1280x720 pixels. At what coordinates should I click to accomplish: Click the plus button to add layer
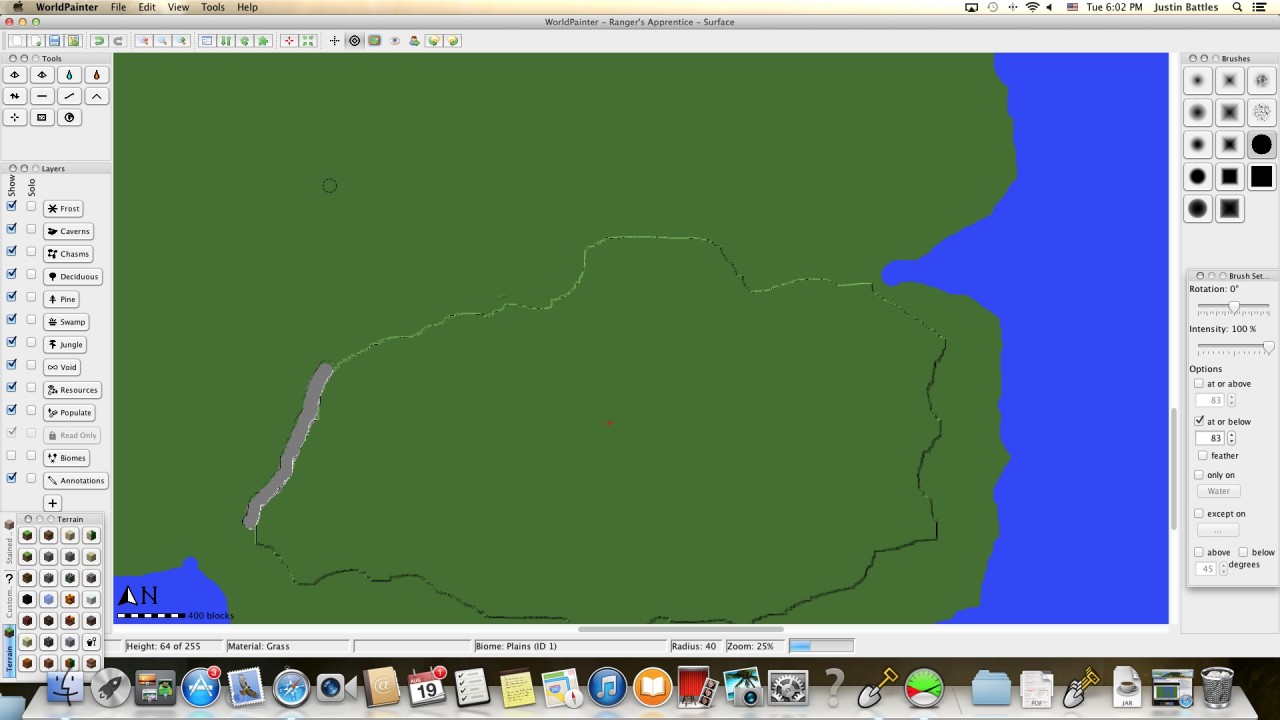[52, 504]
